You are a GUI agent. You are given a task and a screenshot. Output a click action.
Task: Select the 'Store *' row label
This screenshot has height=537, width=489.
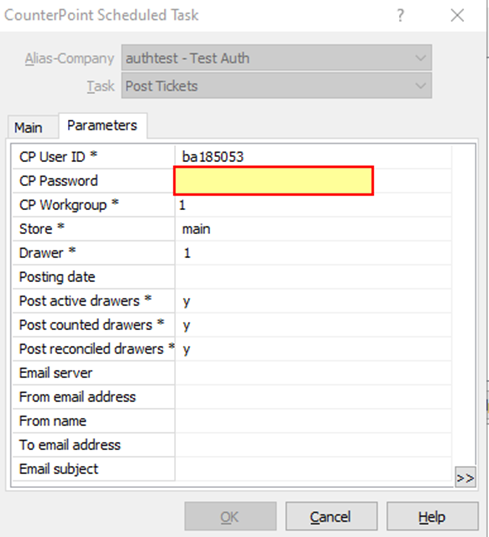[x=41, y=228]
